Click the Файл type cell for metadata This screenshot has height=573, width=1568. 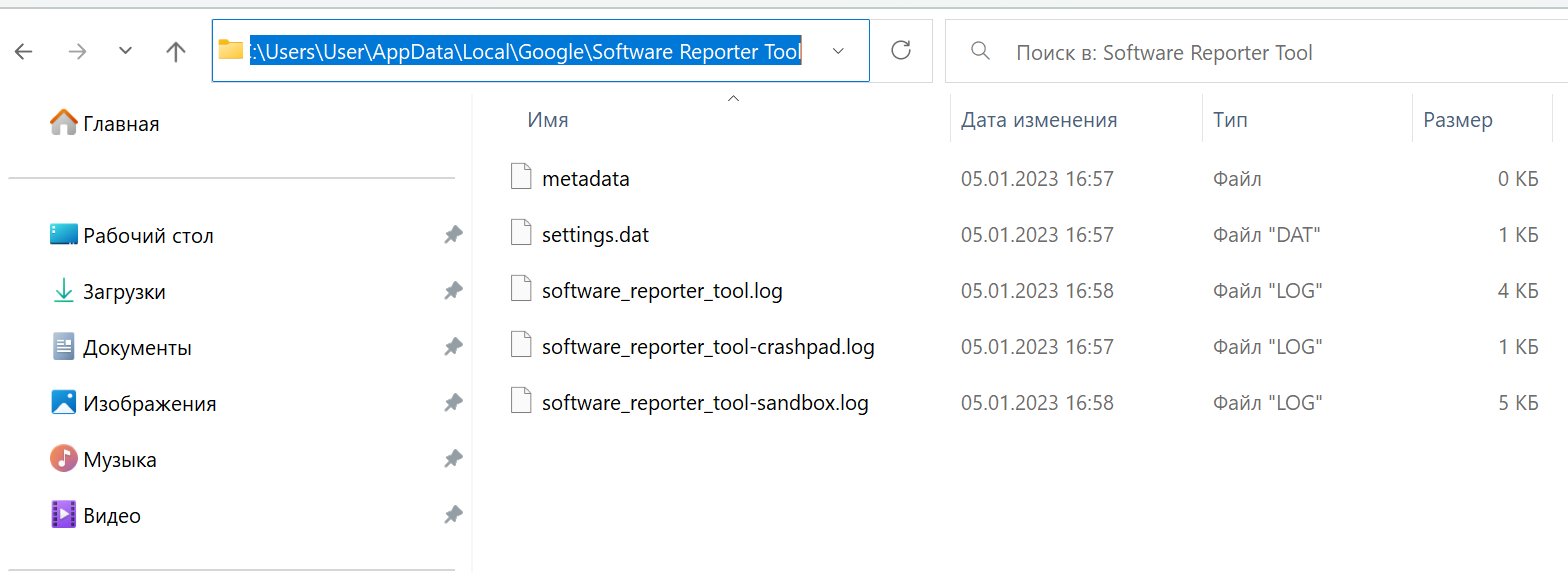[x=1237, y=179]
